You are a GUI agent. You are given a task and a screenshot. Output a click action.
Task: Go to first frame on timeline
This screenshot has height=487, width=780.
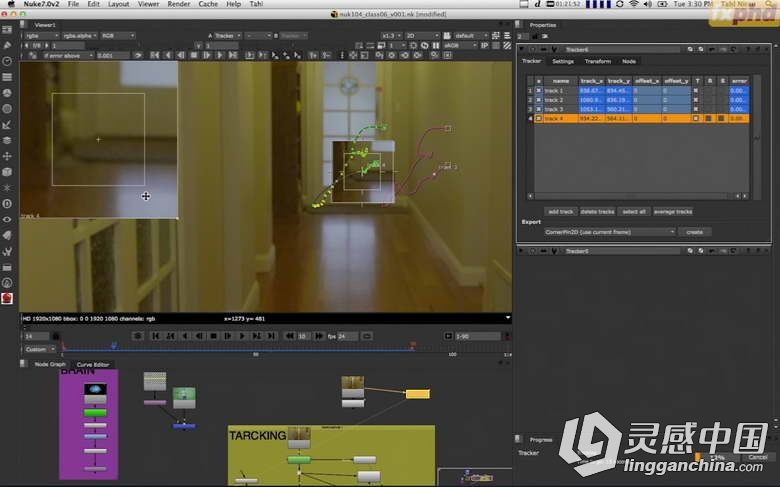(x=155, y=336)
